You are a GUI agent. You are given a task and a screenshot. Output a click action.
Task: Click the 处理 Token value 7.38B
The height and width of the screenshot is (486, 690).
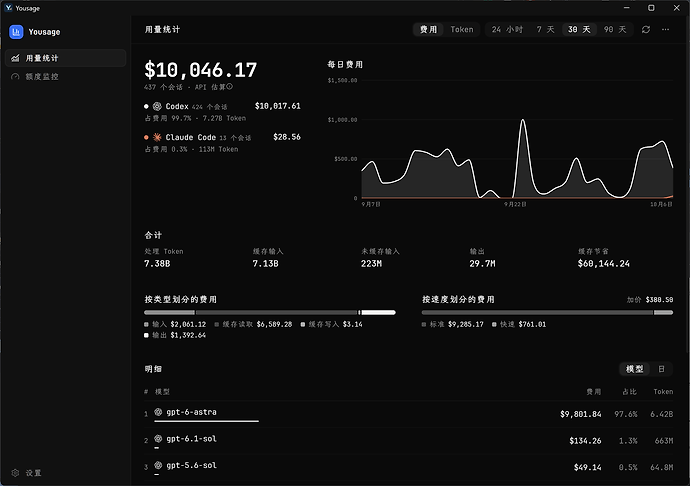[x=157, y=264]
